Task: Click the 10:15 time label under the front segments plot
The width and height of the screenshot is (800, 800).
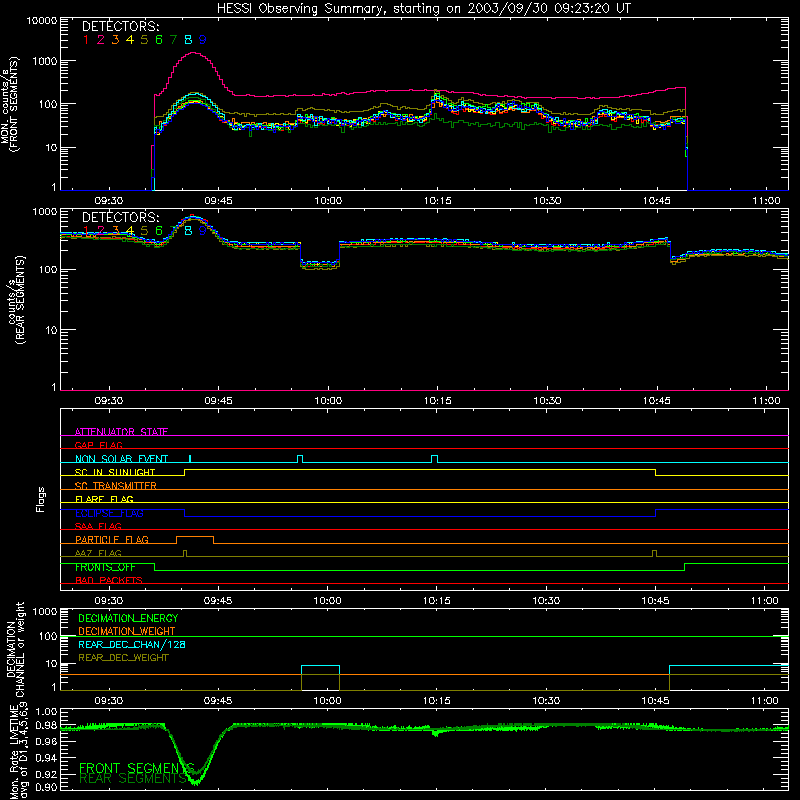Action: coord(437,201)
